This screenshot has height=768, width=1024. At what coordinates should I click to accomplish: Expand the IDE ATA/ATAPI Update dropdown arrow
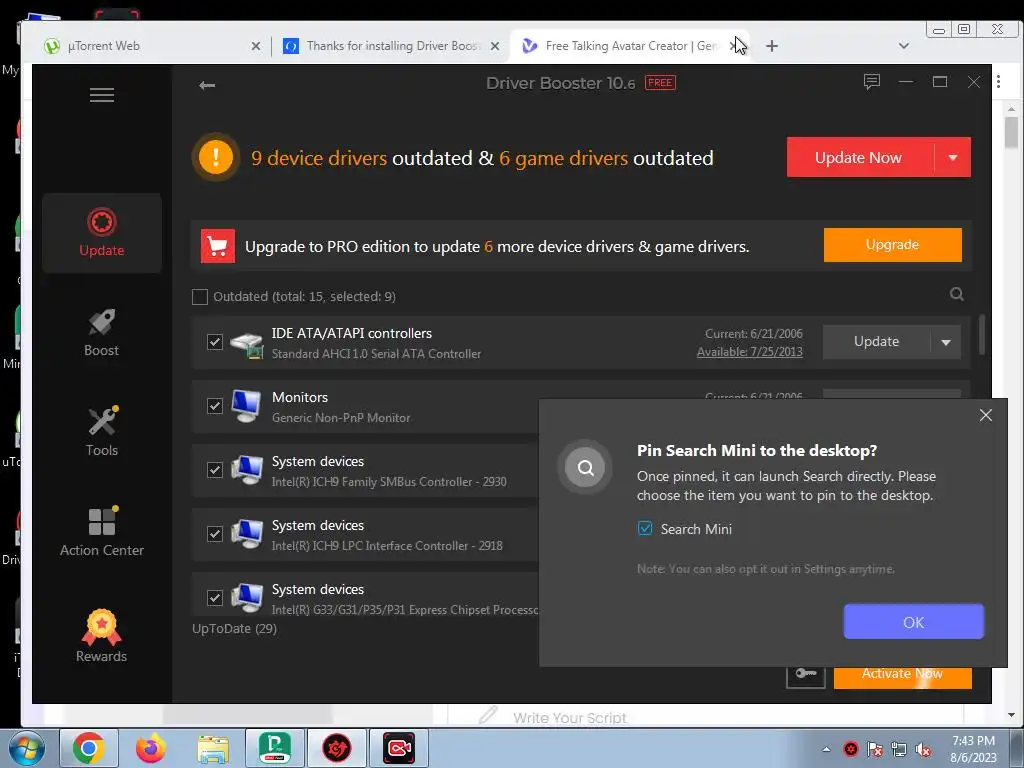[x=946, y=342]
